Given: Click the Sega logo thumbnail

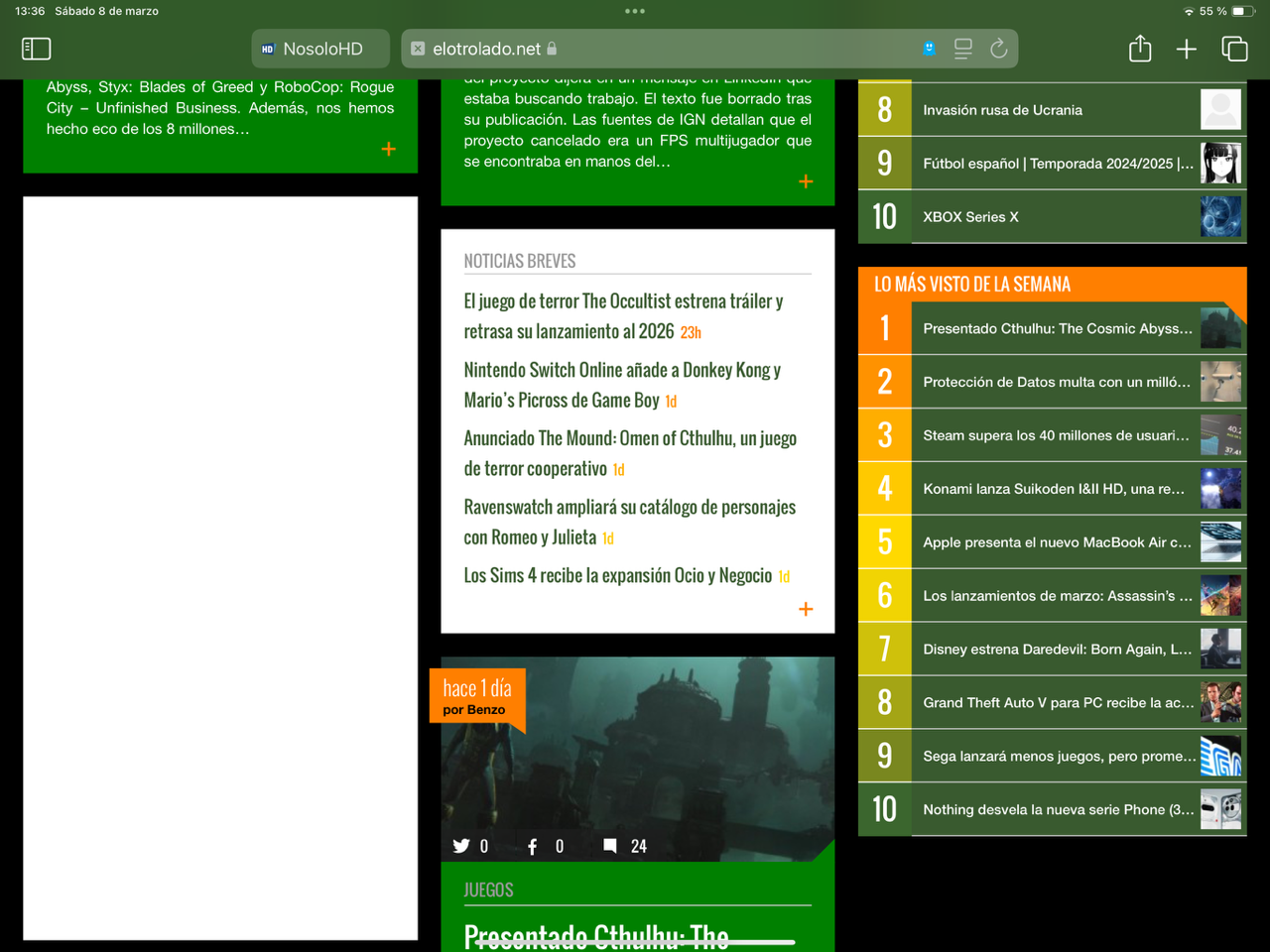Looking at the screenshot, I should [1220, 756].
